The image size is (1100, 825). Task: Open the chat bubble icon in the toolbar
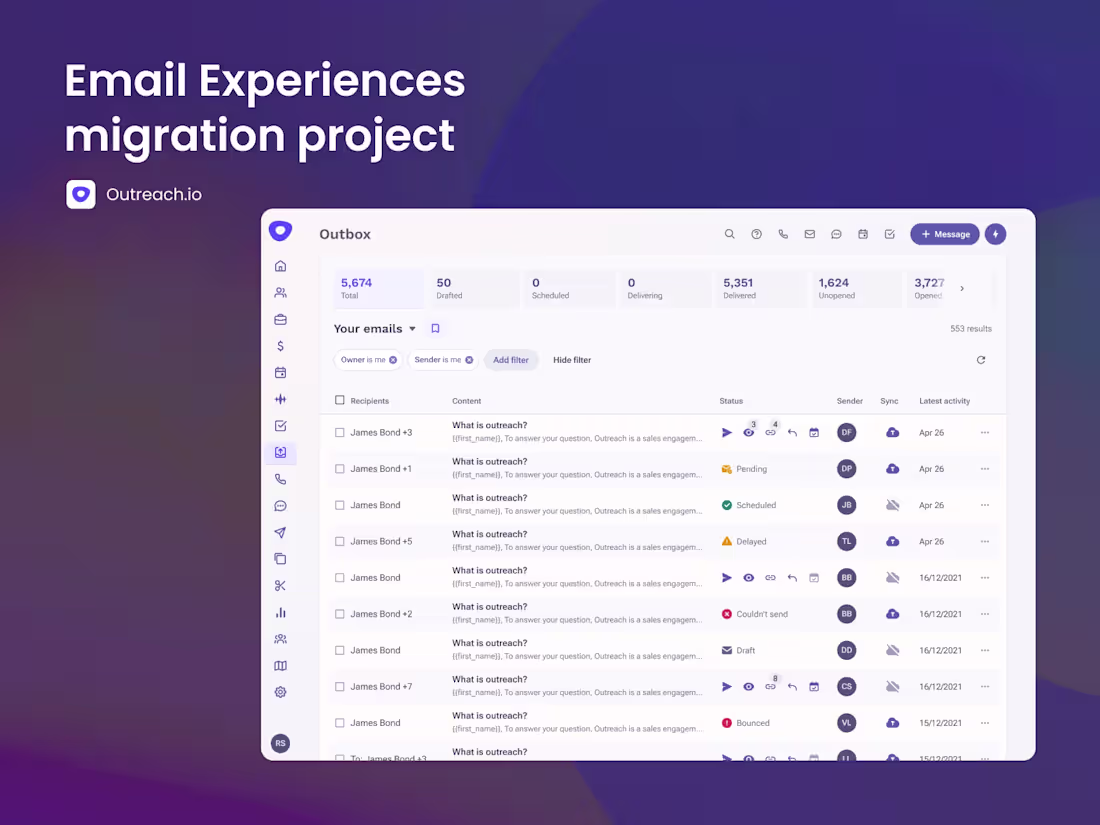pos(836,233)
